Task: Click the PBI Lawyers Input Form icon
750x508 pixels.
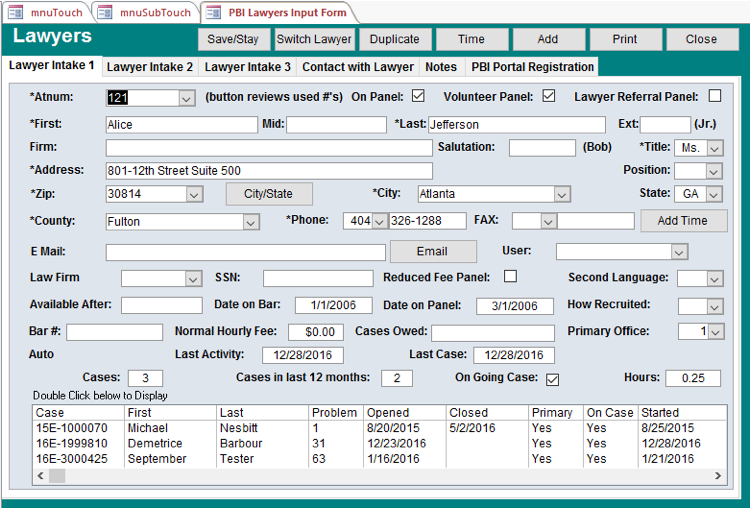Action: pos(213,12)
